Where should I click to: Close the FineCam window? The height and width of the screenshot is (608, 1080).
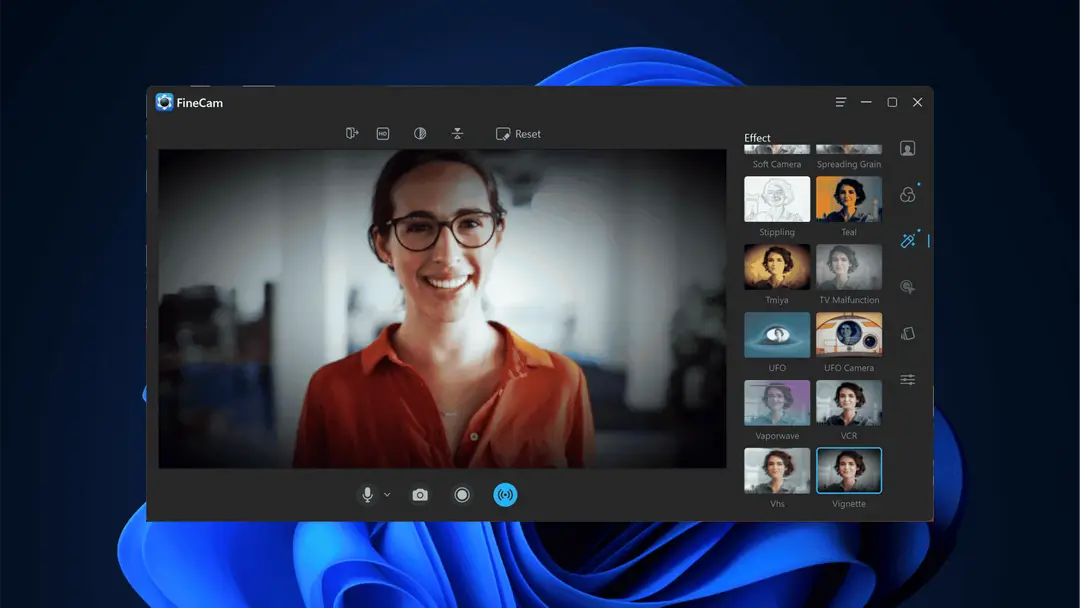917,102
